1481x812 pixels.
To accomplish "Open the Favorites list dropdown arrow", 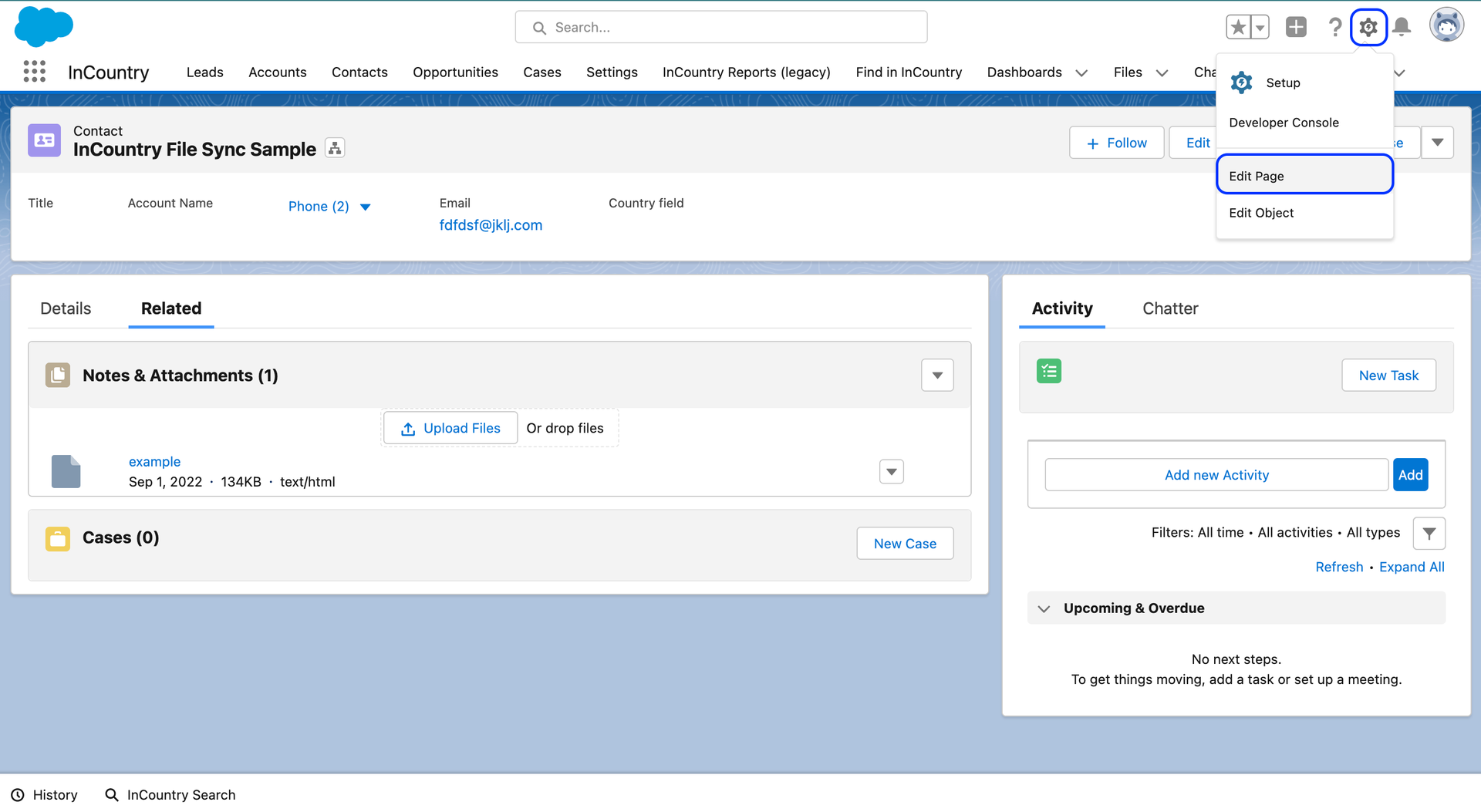I will click(1260, 27).
